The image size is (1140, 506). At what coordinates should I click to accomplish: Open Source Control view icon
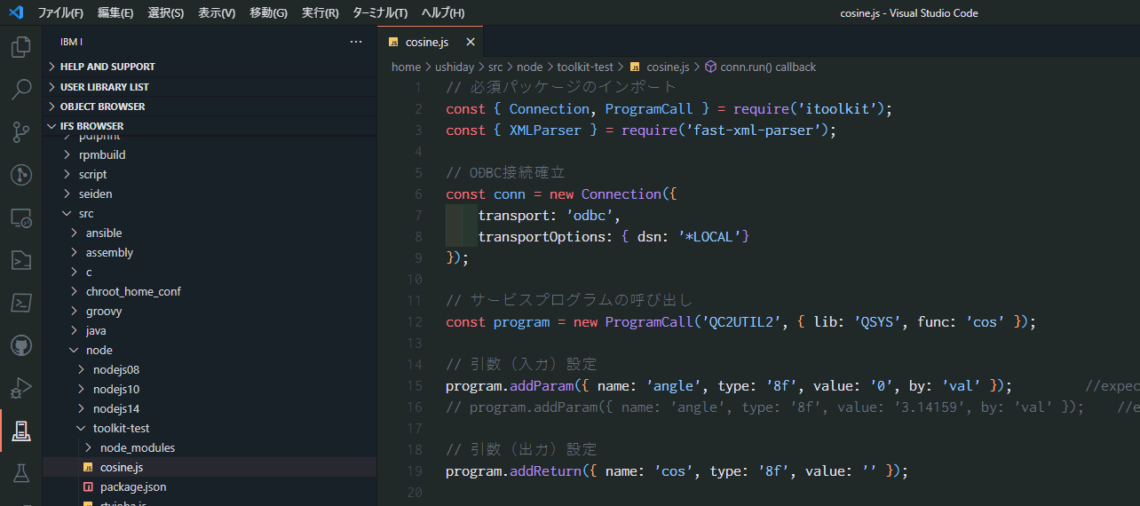pos(20,132)
